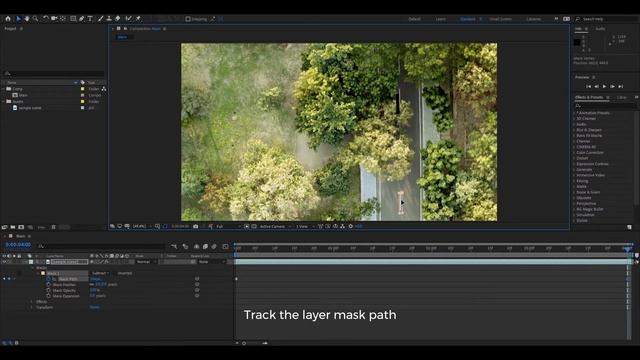The width and height of the screenshot is (640, 360).
Task: Open the viewer magnification ratio dropdown
Action: click(x=142, y=227)
